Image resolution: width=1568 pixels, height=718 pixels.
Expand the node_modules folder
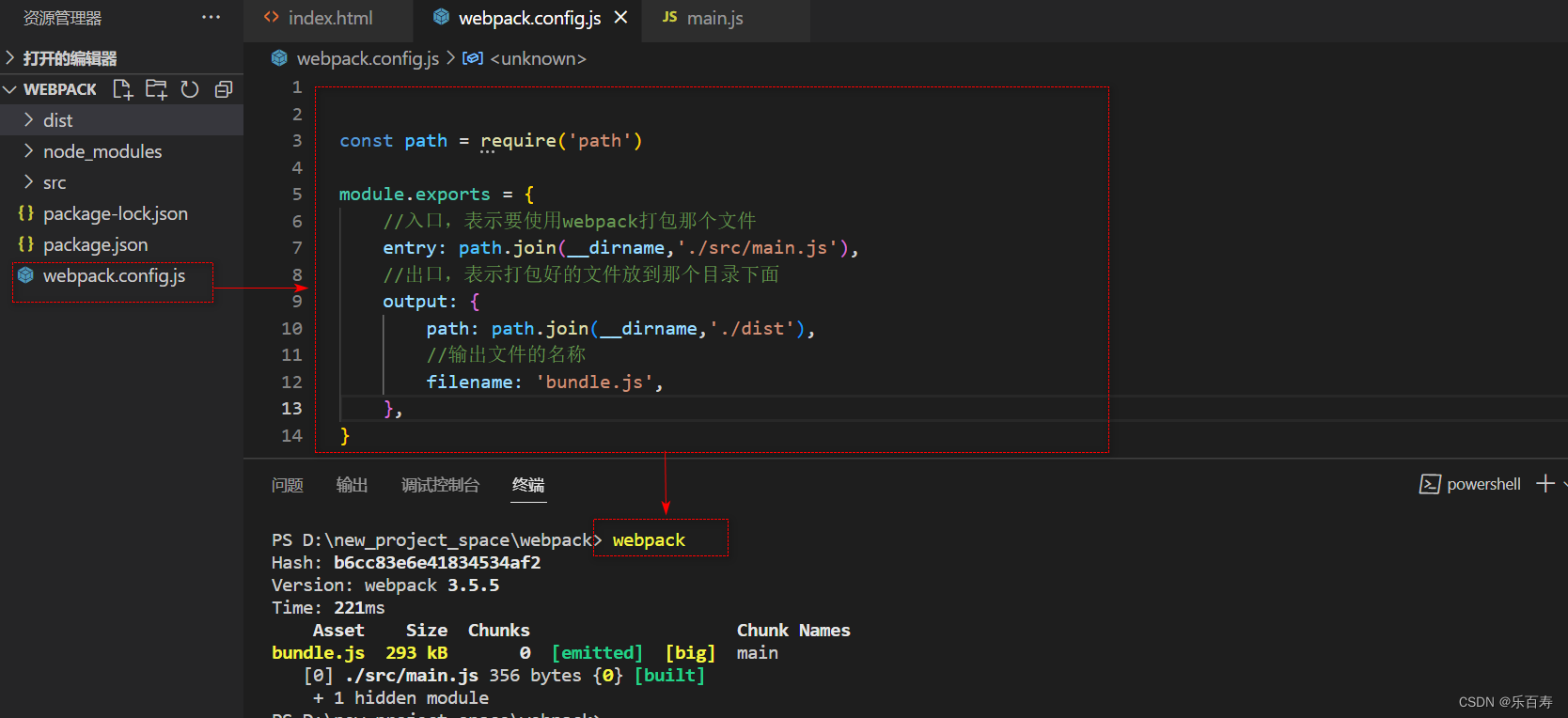[28, 151]
